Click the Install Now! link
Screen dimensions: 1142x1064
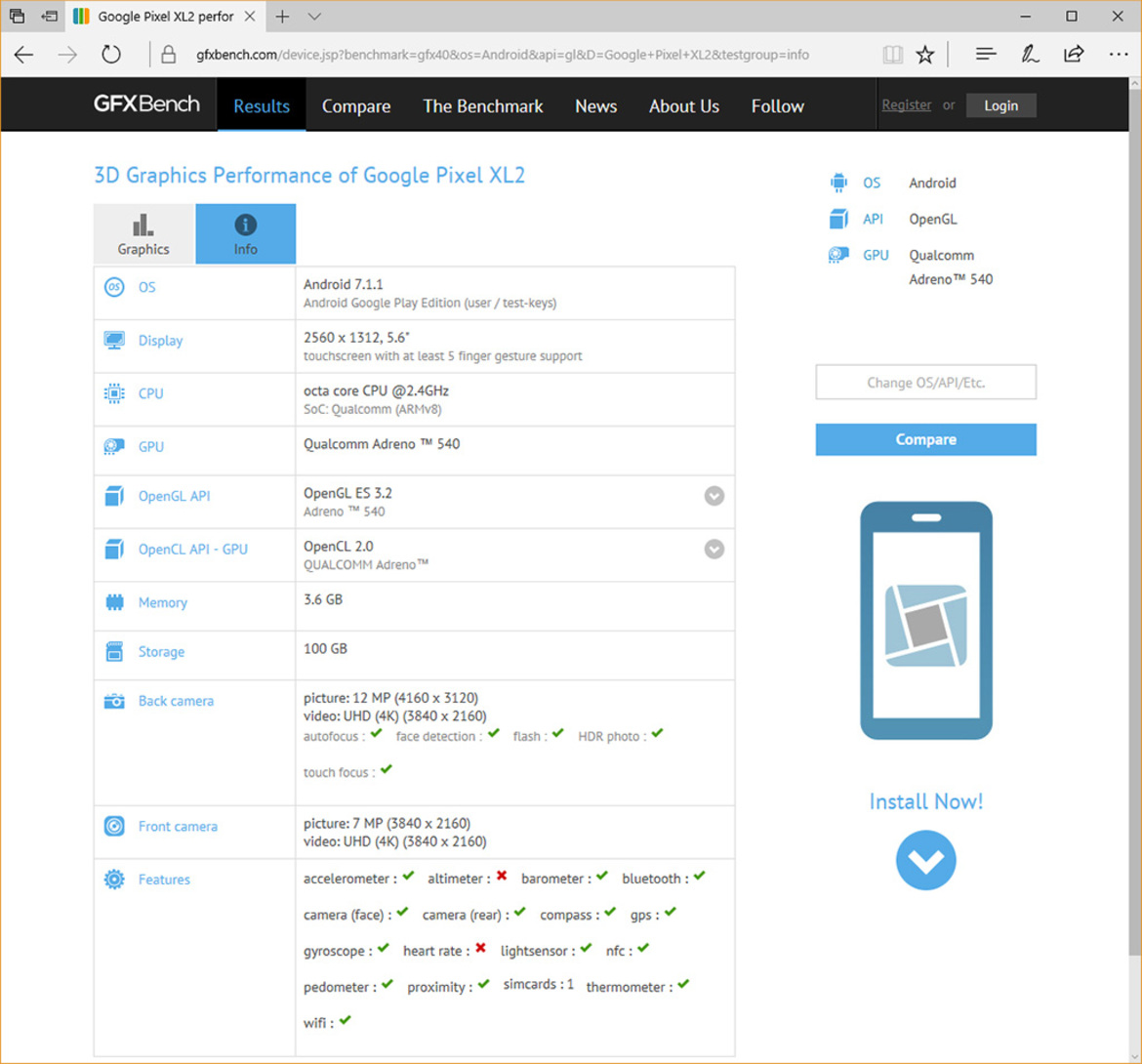925,801
